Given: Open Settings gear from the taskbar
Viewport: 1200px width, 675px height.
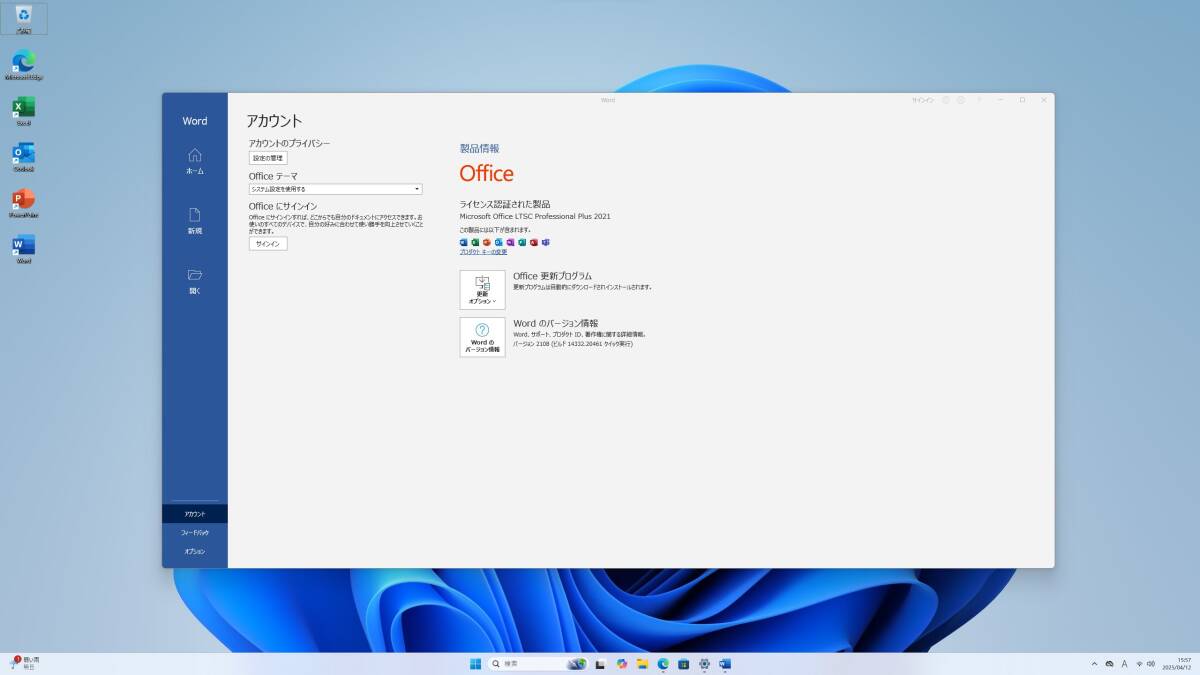Looking at the screenshot, I should pyautogui.click(x=705, y=664).
